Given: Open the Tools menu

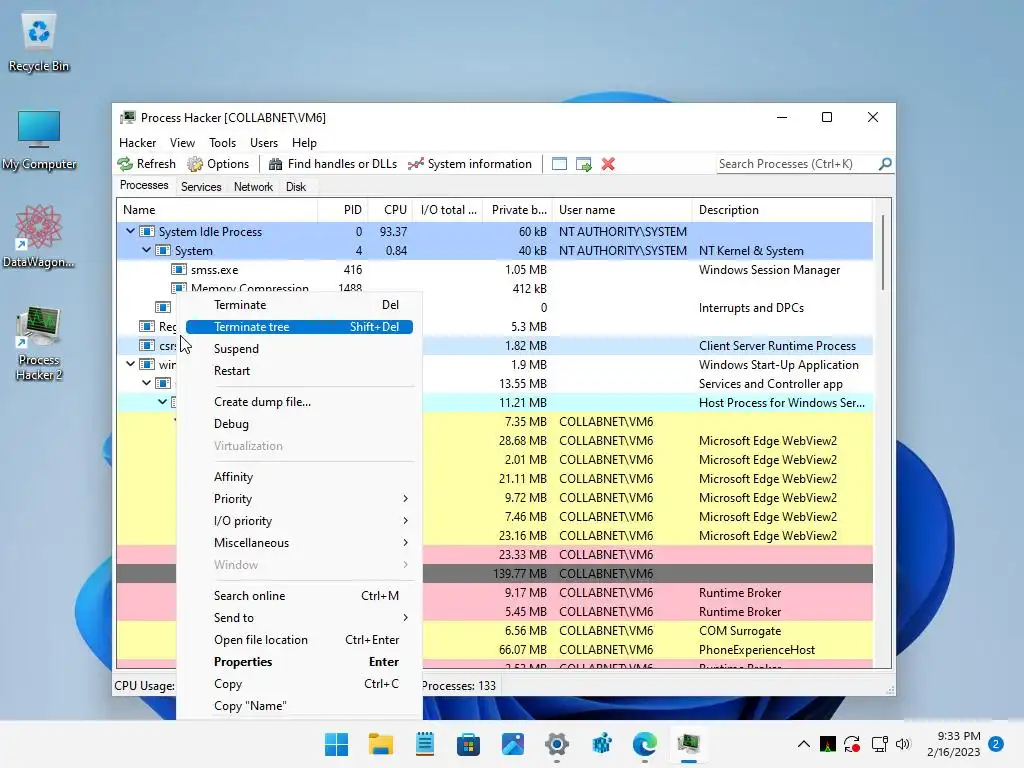Looking at the screenshot, I should click(222, 143).
